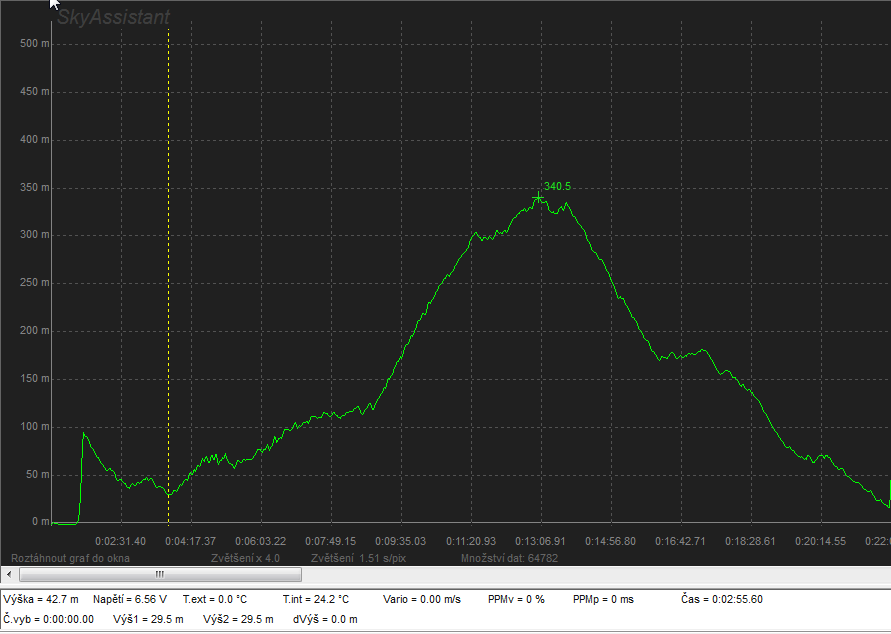Screen dimensions: 891x634
Task: Click the horizontal scrollbar thumb
Action: click(158, 575)
